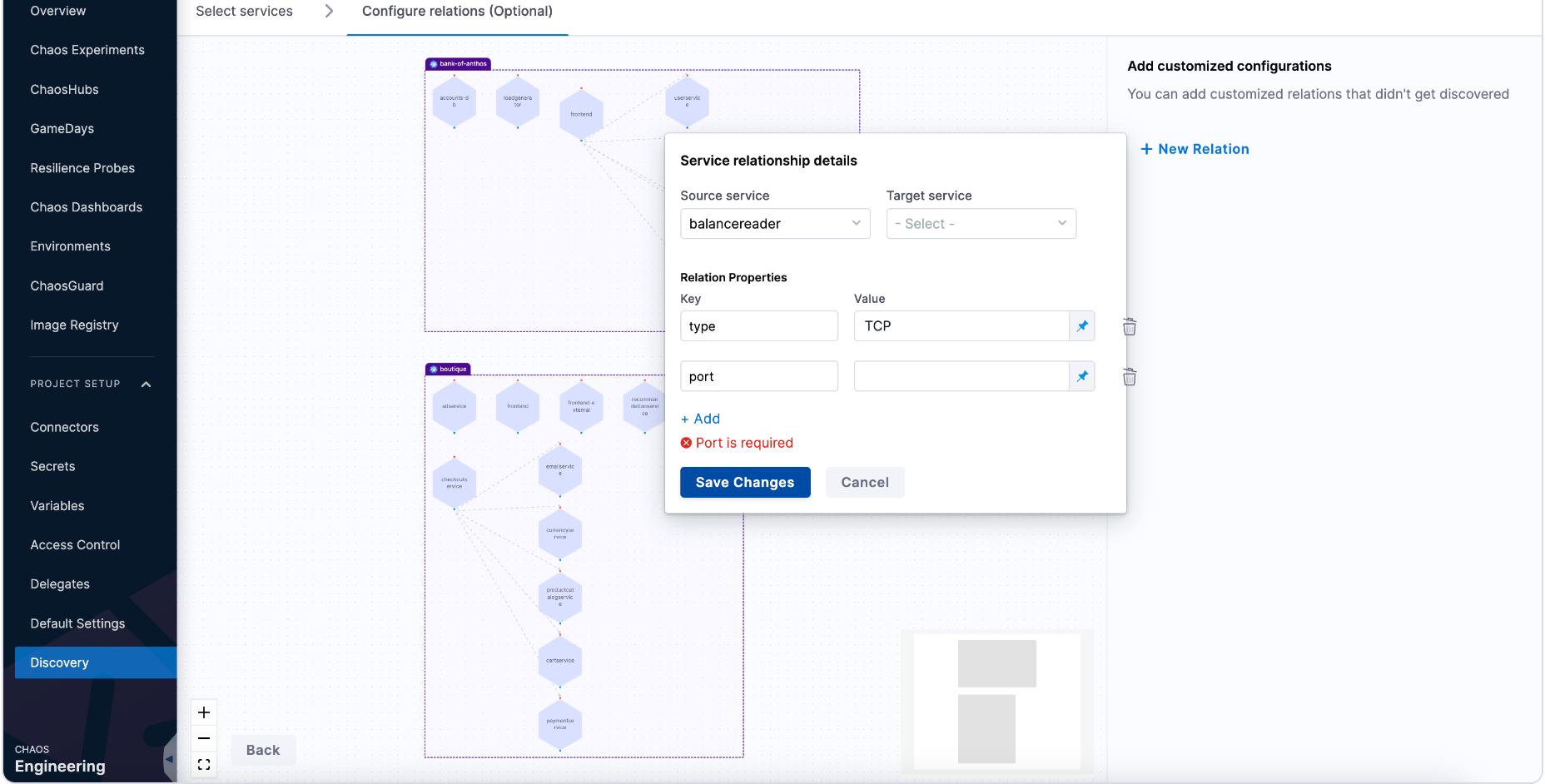Open Connectors in sidebar
Screen dimensions: 1545x784
(64, 427)
